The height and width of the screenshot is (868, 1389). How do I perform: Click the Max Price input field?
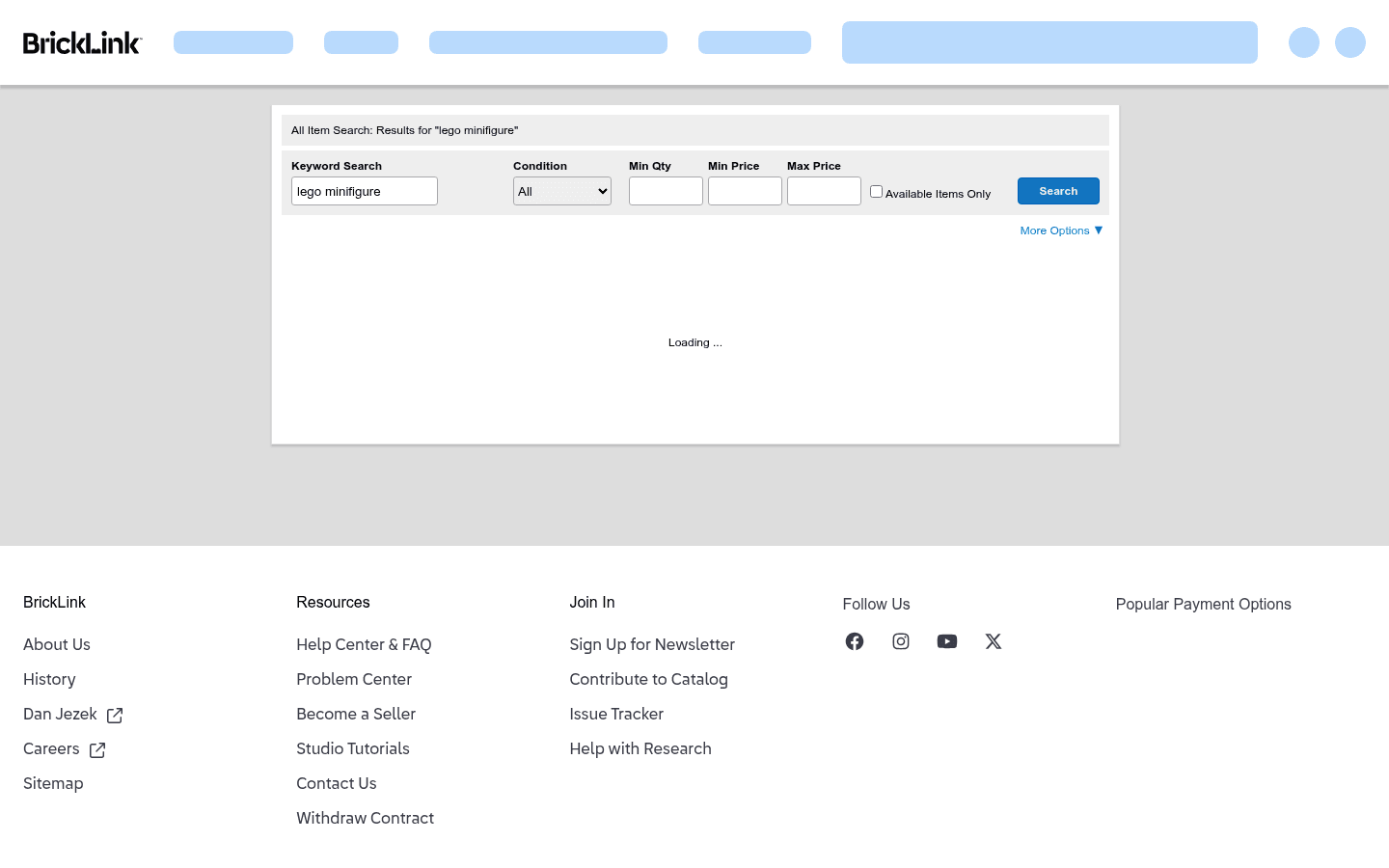coord(824,191)
